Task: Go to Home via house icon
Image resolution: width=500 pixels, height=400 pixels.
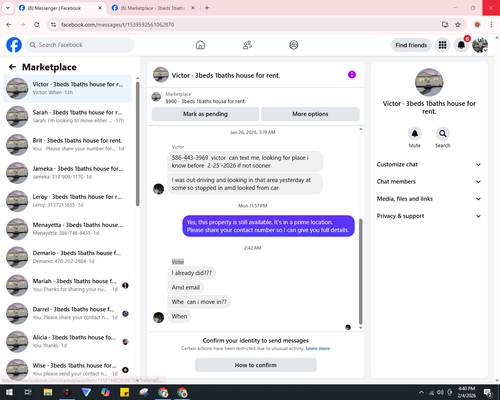Action: 200,45
